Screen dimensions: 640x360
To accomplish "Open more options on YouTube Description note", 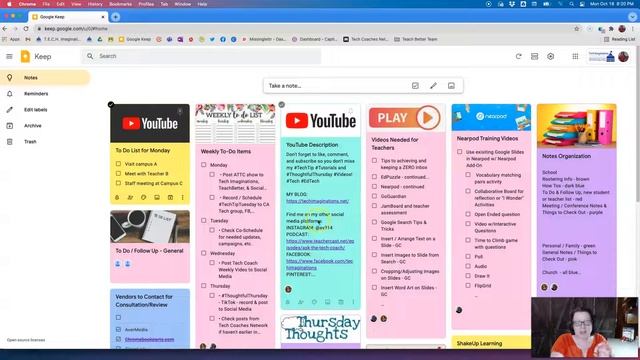I will coord(353,302).
